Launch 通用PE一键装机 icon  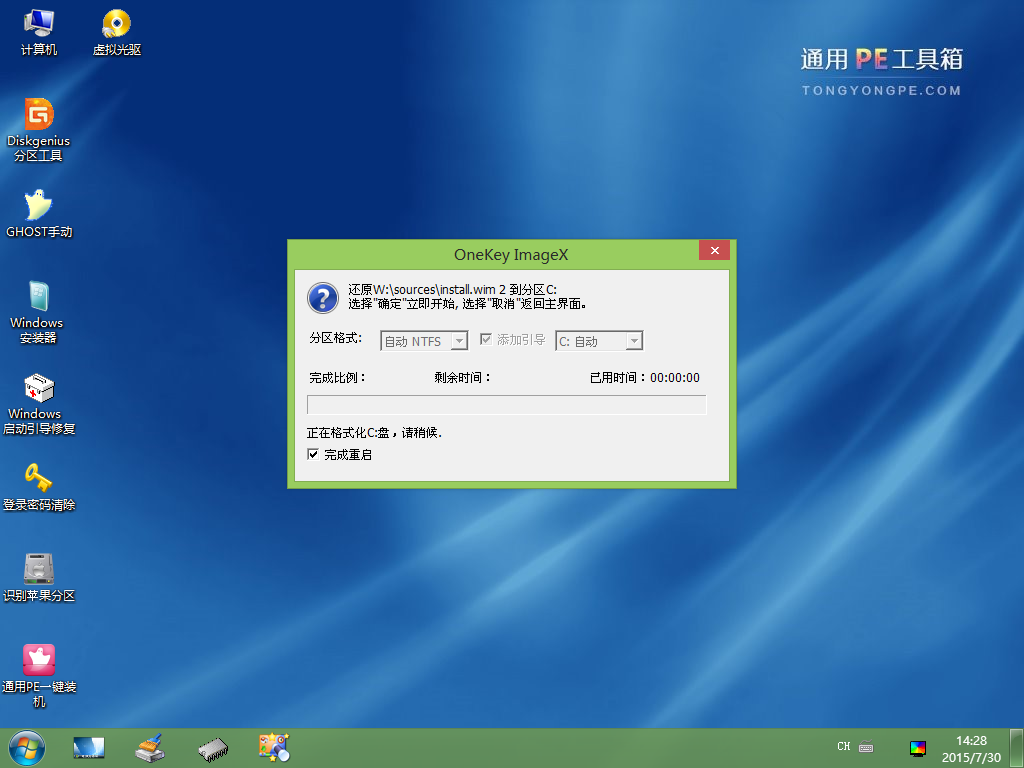click(39, 676)
